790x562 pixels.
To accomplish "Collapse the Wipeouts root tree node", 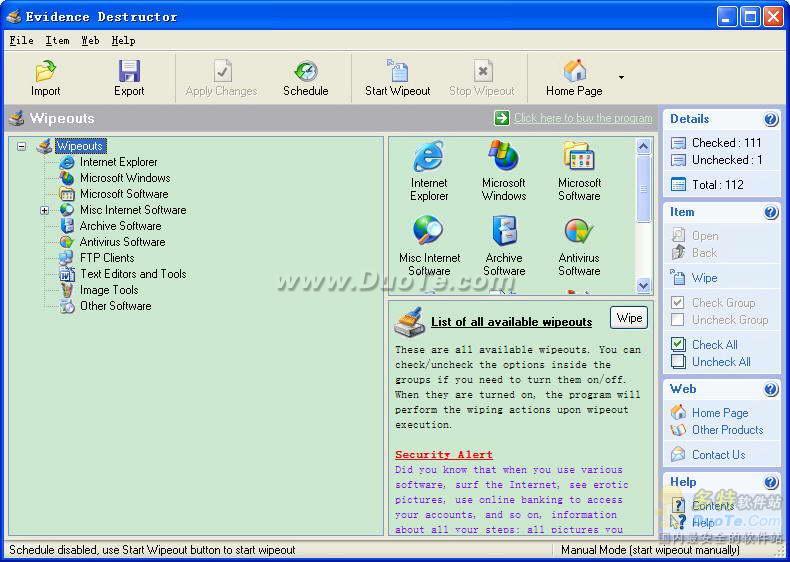I will pyautogui.click(x=22, y=146).
